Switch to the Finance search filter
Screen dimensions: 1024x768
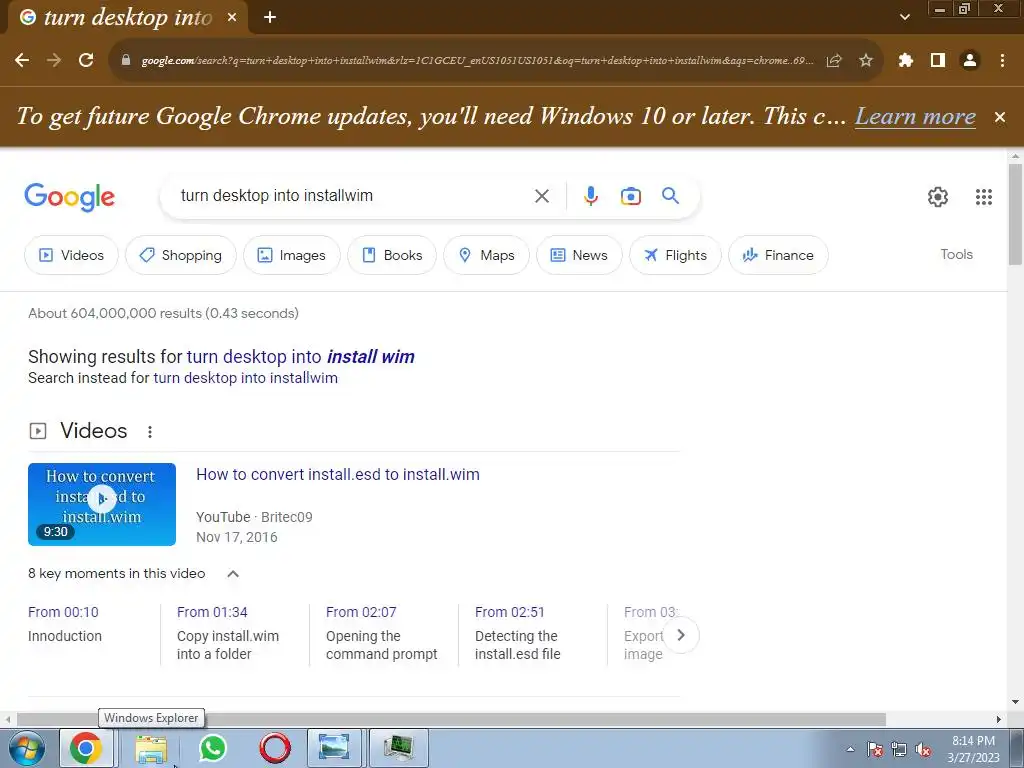click(778, 255)
